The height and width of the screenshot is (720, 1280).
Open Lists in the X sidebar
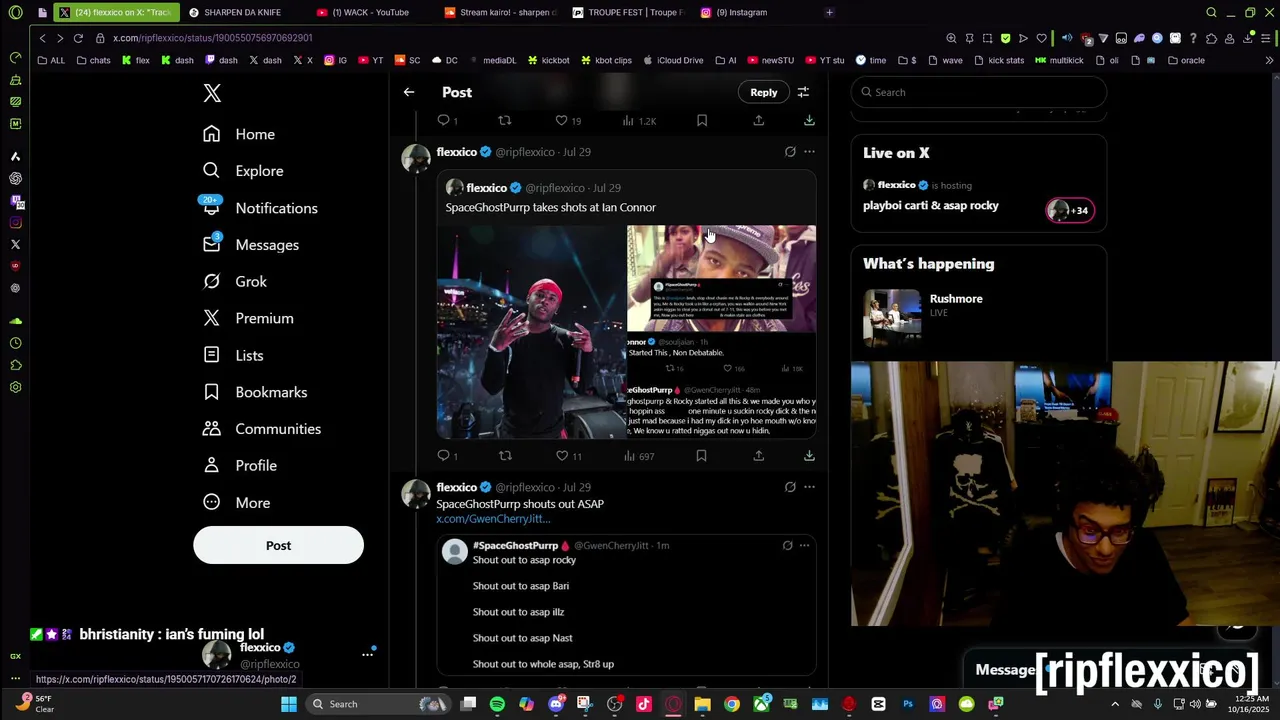point(233,355)
